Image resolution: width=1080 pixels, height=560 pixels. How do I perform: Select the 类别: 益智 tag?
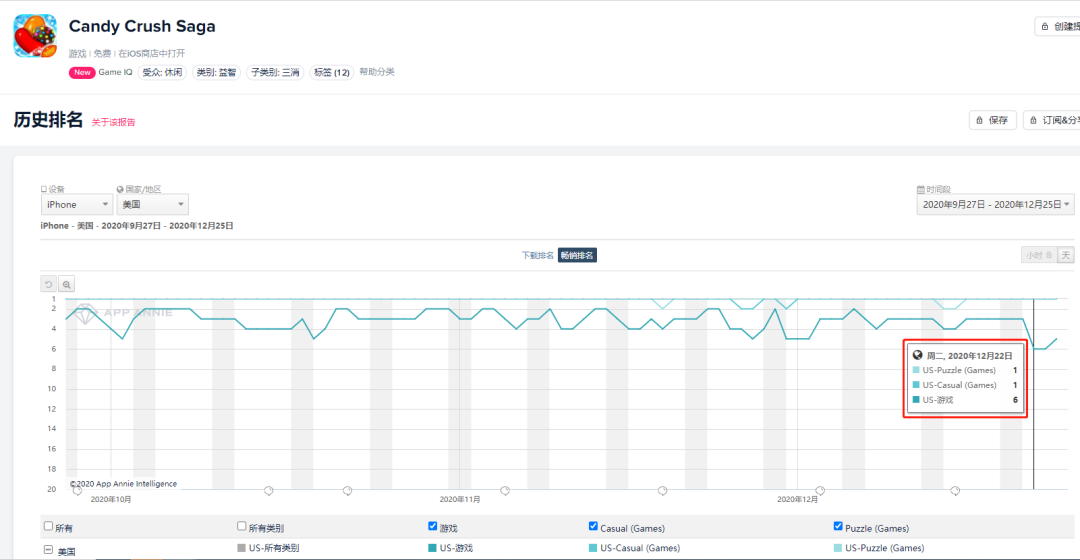click(x=216, y=72)
